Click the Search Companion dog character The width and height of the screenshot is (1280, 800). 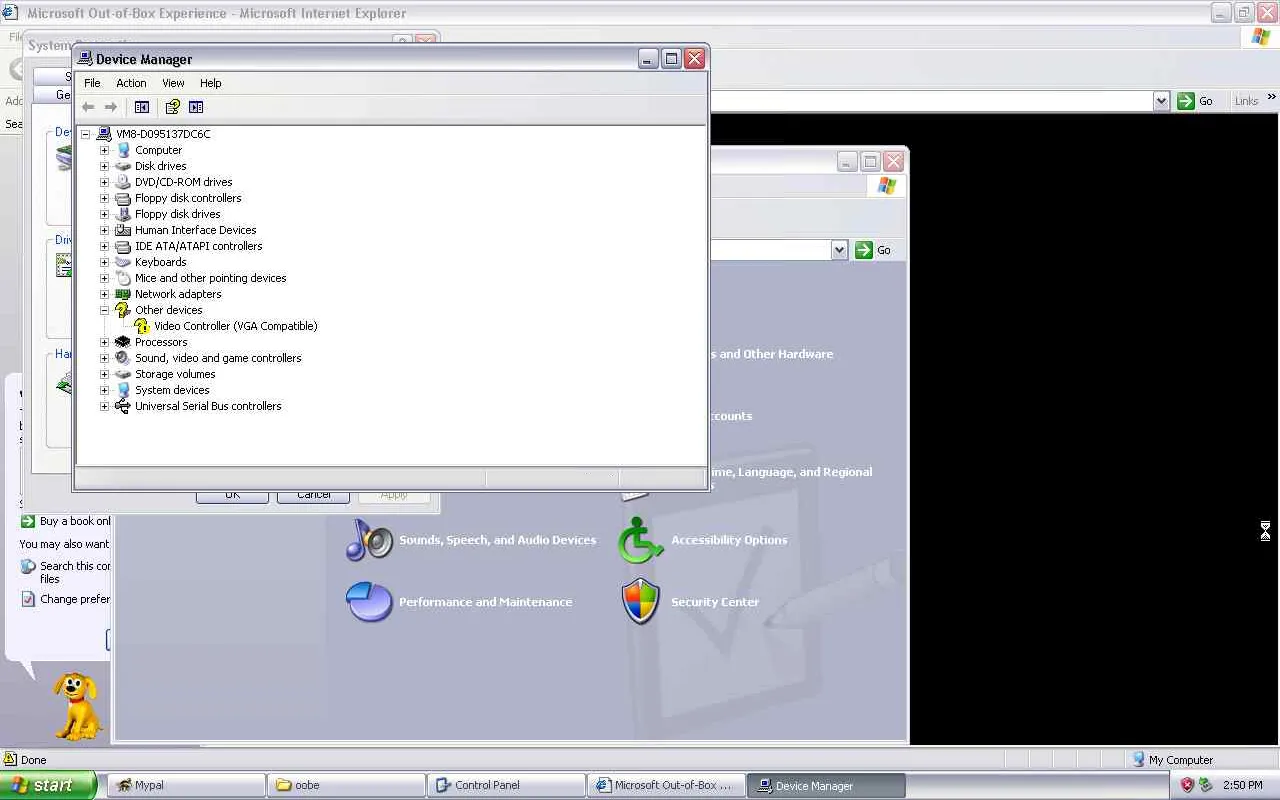tap(77, 705)
